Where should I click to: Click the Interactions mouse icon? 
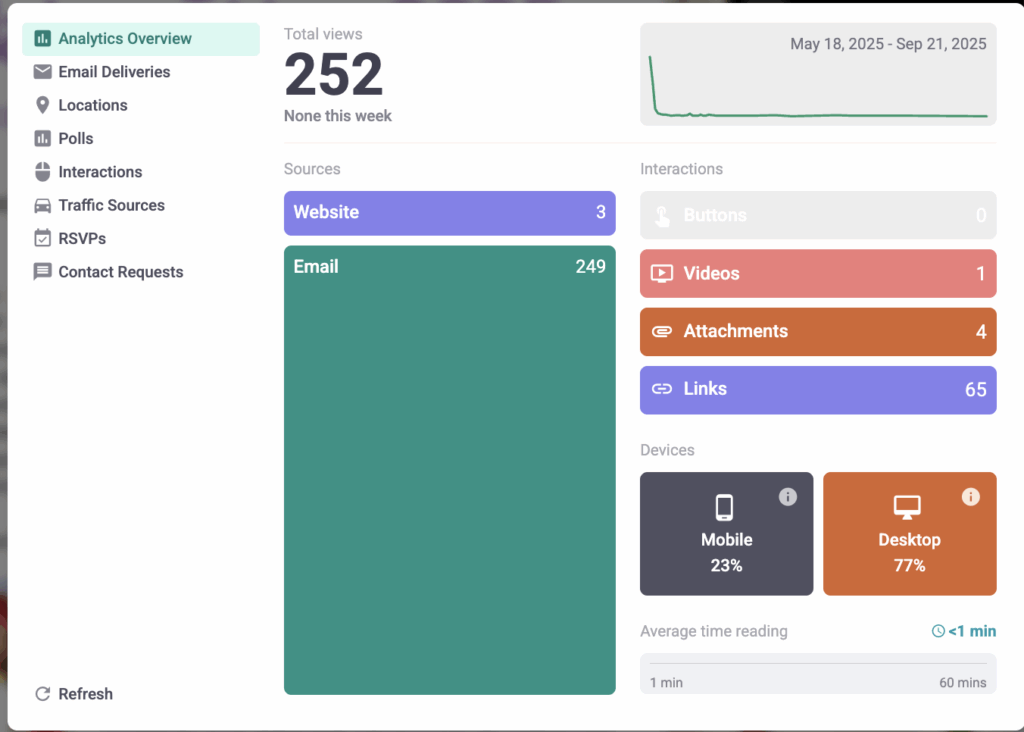(42, 172)
